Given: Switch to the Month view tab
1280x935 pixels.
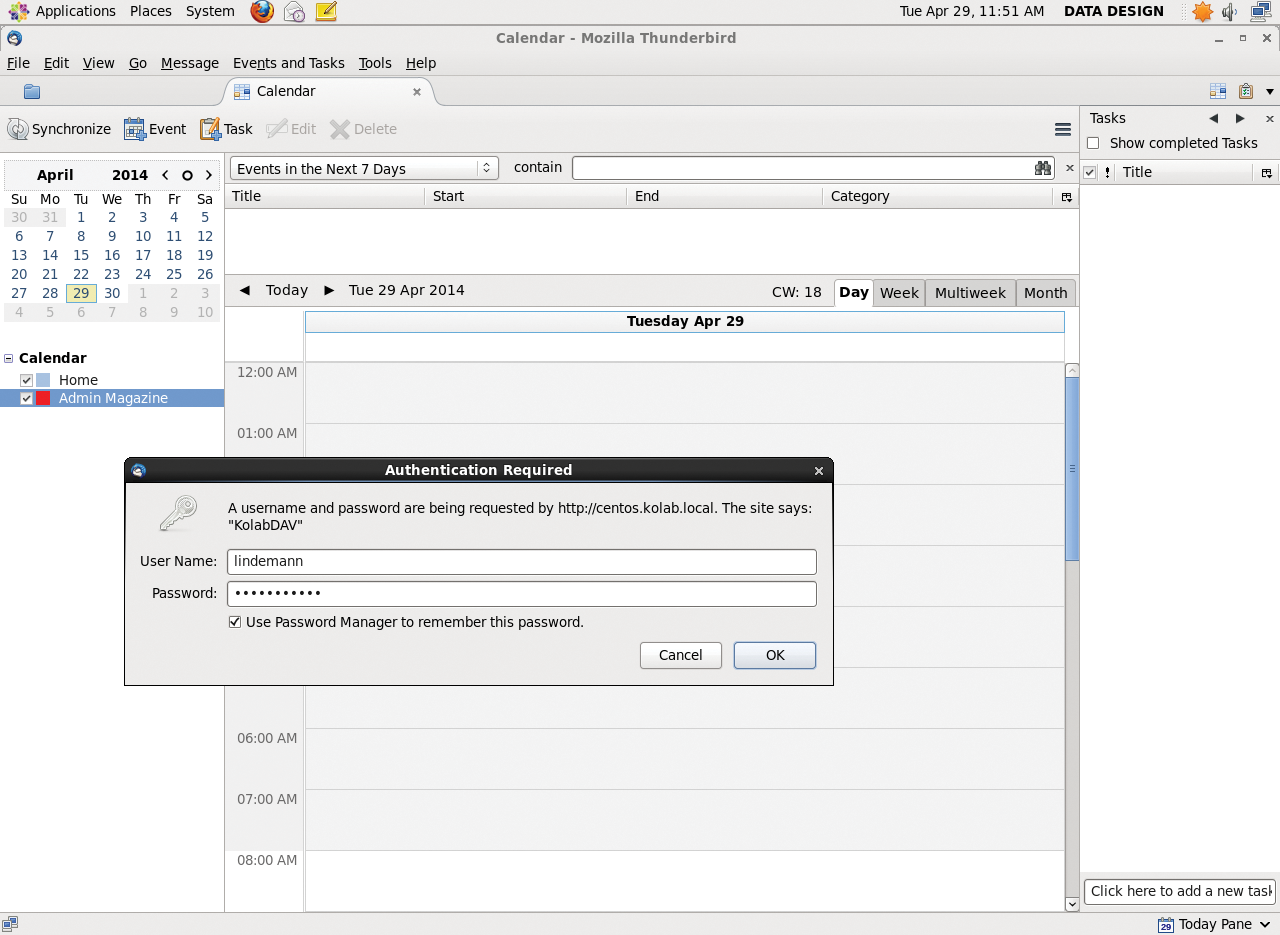Looking at the screenshot, I should pos(1044,292).
